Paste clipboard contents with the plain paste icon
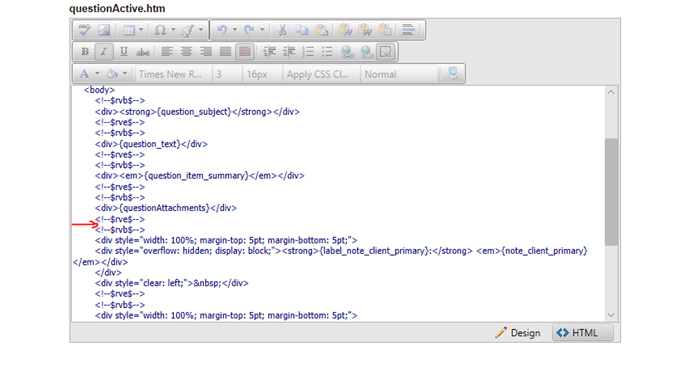The height and width of the screenshot is (379, 692). [x=322, y=30]
